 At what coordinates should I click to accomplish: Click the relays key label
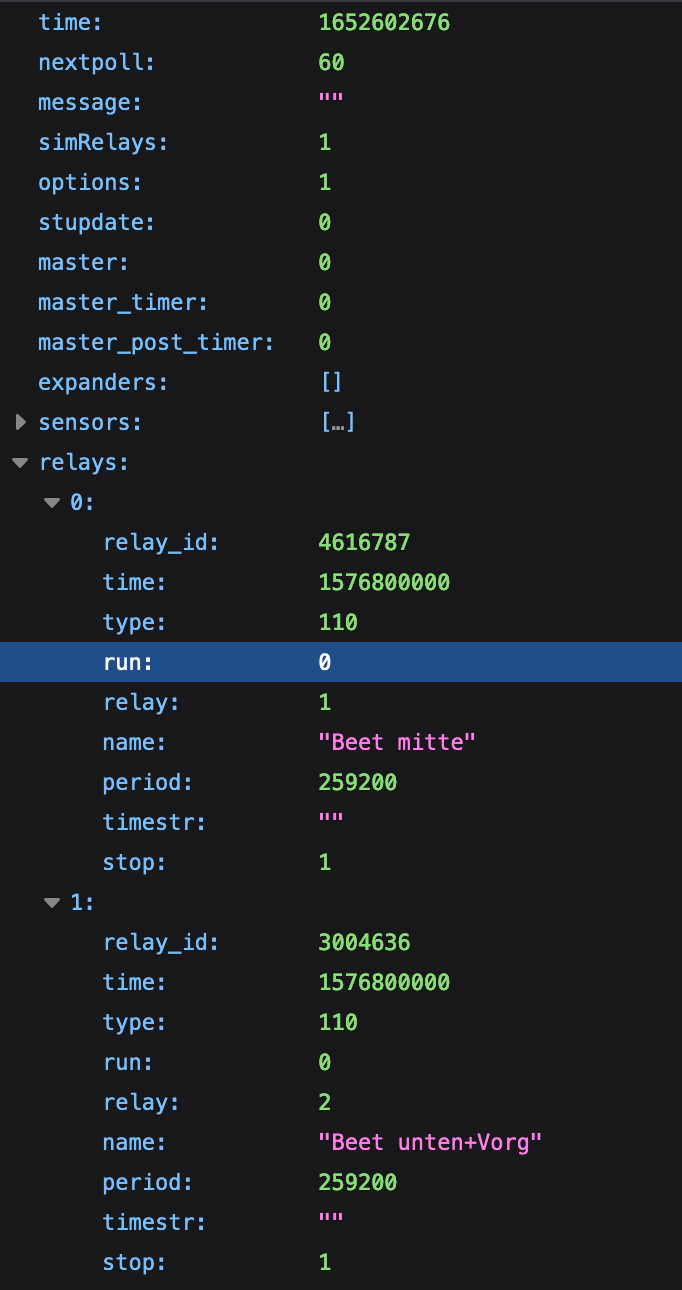(x=83, y=463)
